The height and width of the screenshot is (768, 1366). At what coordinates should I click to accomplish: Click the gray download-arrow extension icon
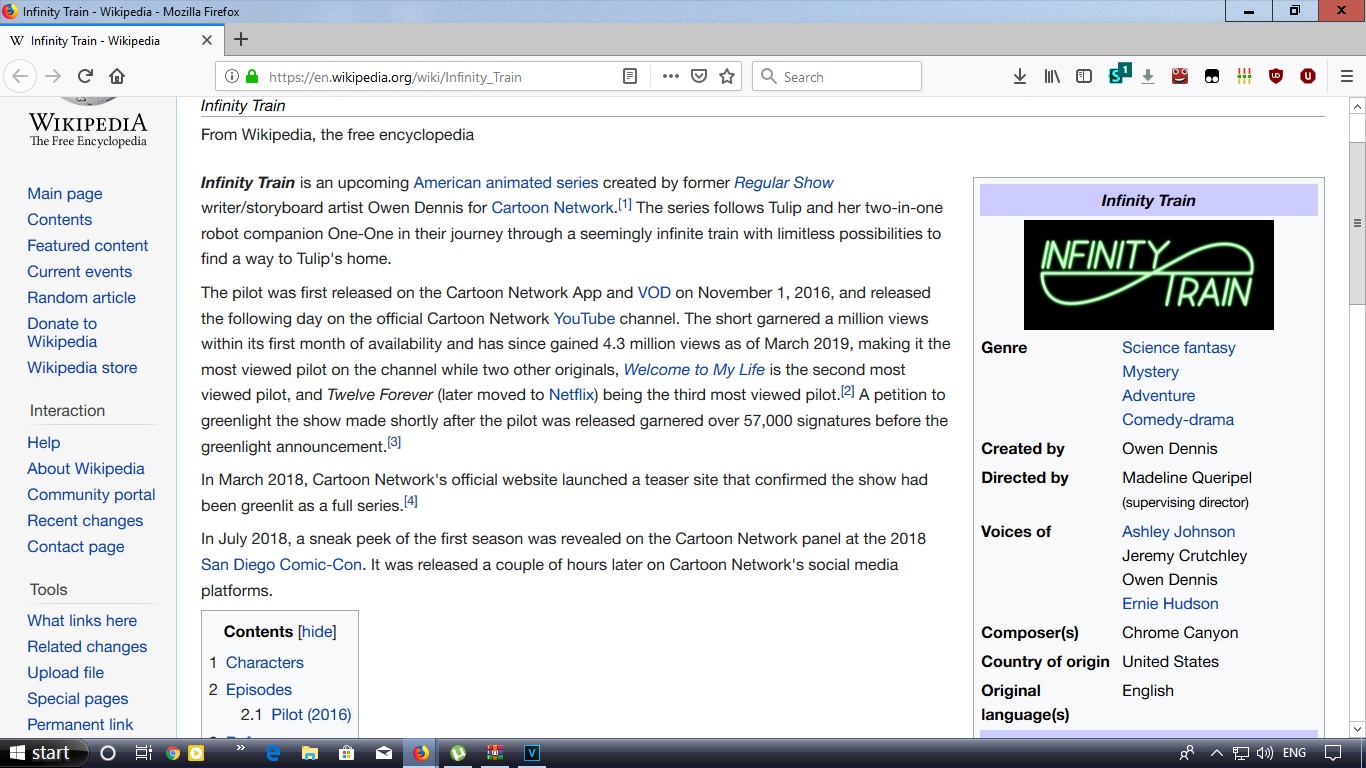(1148, 76)
